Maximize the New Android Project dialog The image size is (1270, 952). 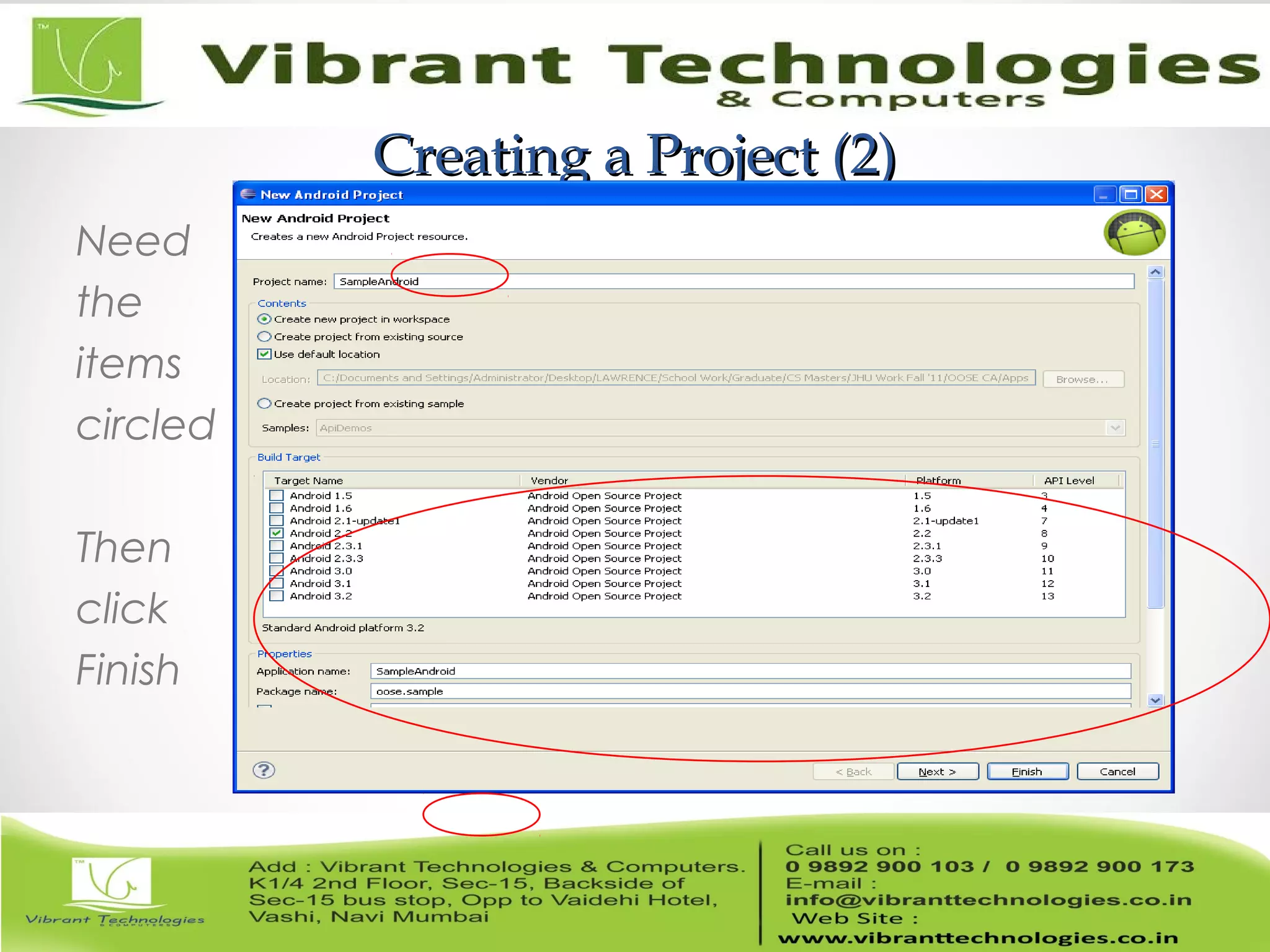coord(1130,195)
